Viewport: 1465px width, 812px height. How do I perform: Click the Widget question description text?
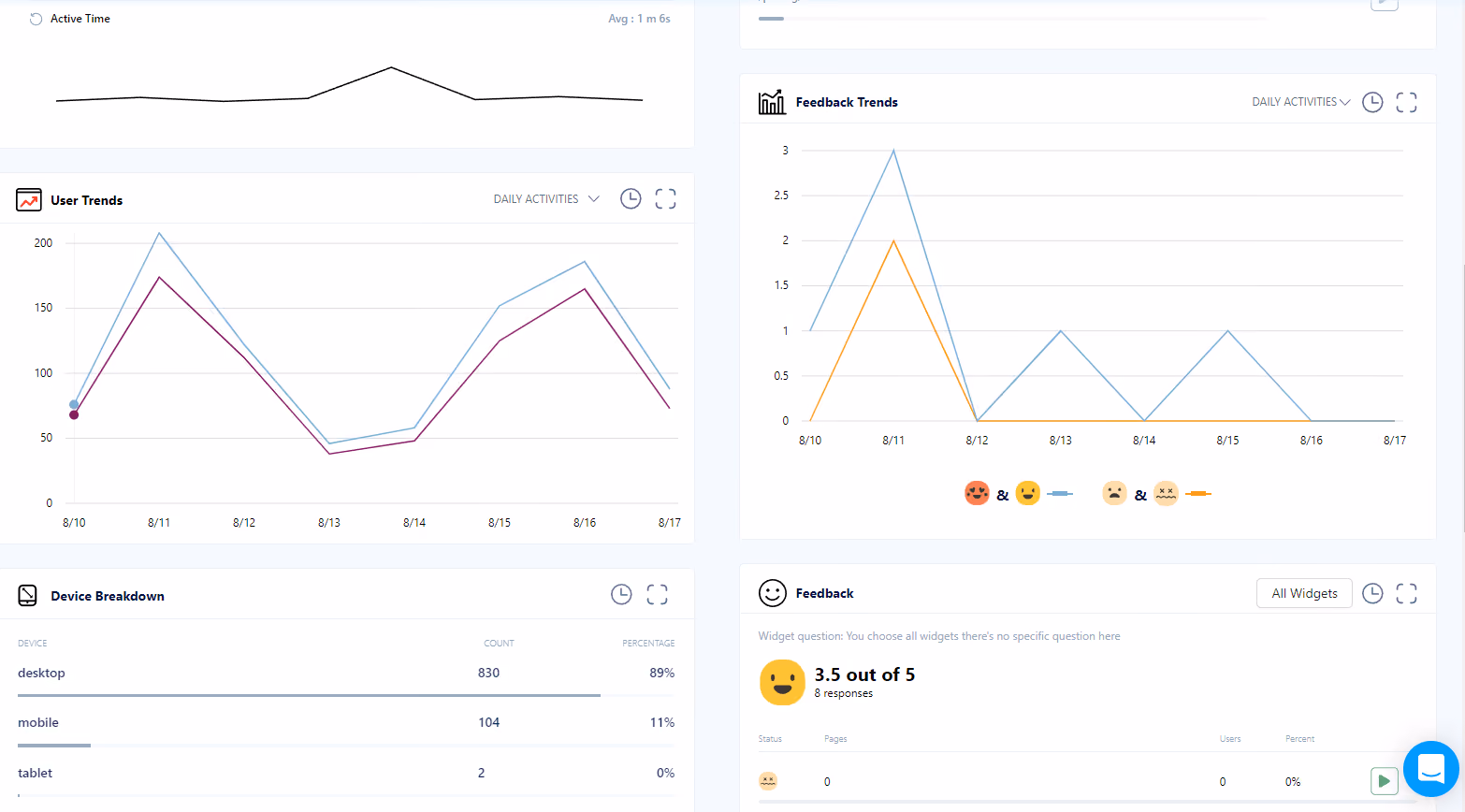coord(939,636)
